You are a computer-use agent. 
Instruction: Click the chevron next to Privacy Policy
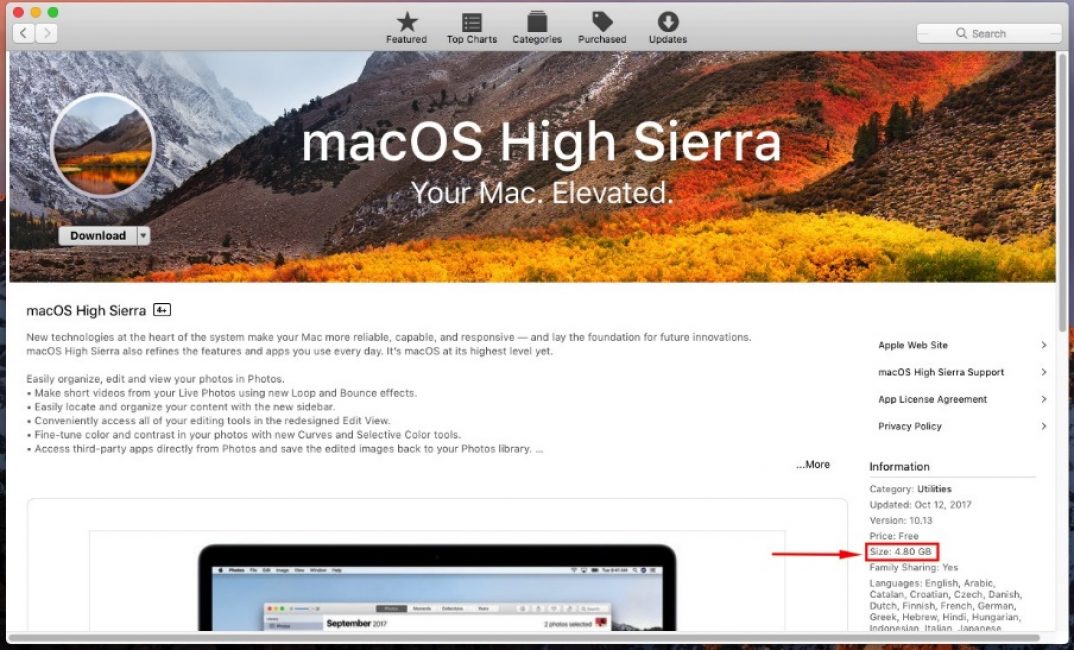point(1043,426)
